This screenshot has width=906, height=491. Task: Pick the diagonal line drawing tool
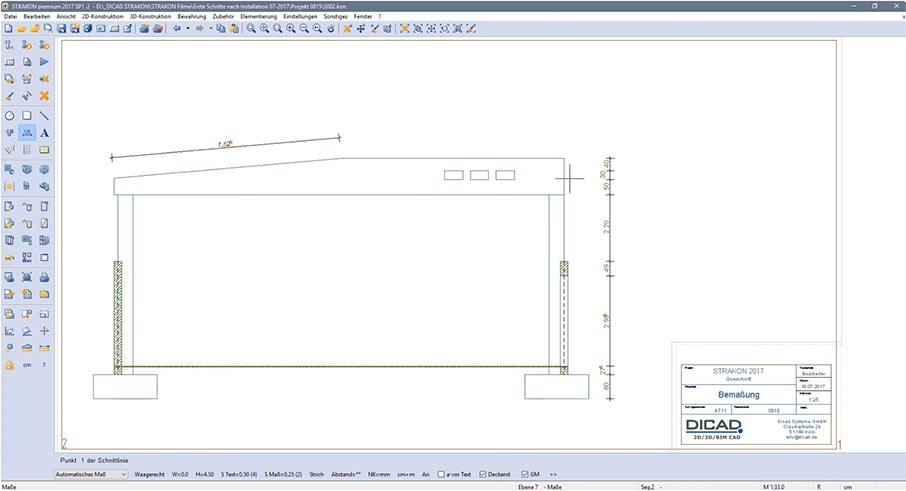pyautogui.click(x=44, y=116)
